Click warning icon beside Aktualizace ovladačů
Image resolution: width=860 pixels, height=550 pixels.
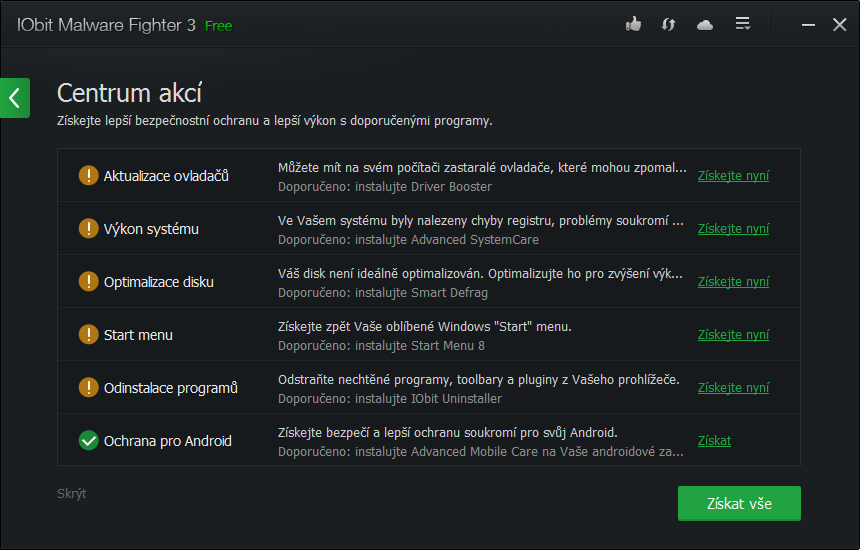[x=88, y=176]
